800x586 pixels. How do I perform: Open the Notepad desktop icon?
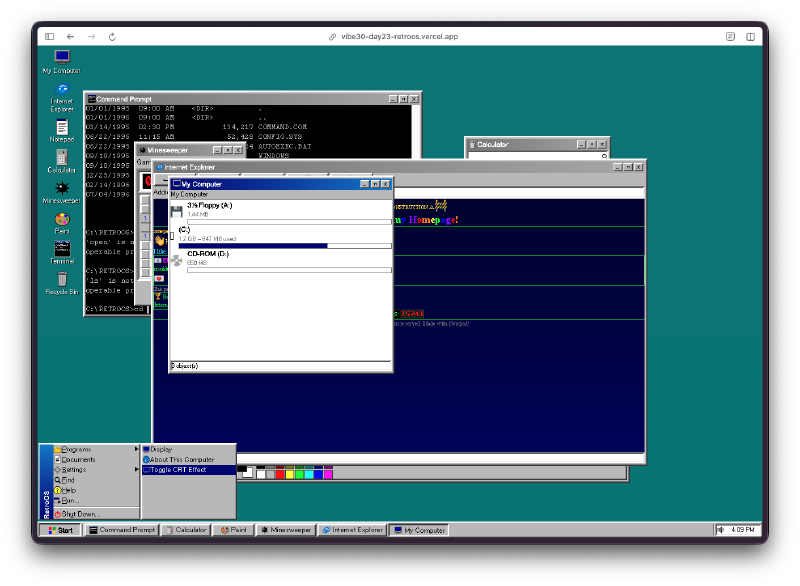click(x=62, y=128)
